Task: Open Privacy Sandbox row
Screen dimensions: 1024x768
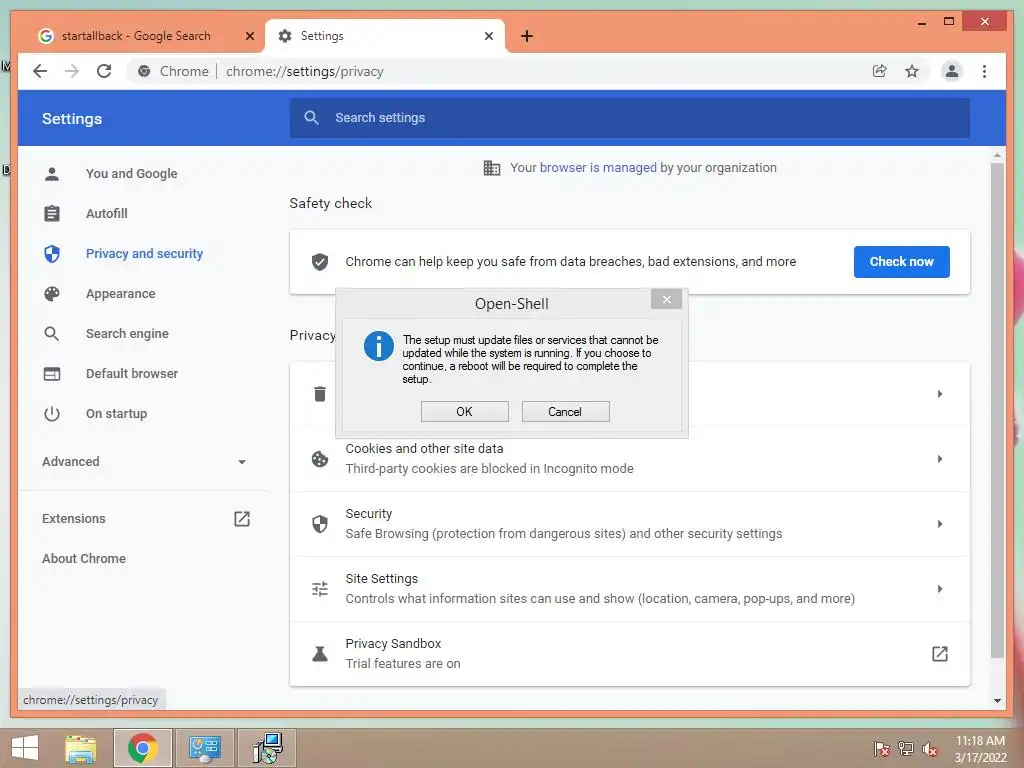Action: coord(630,654)
